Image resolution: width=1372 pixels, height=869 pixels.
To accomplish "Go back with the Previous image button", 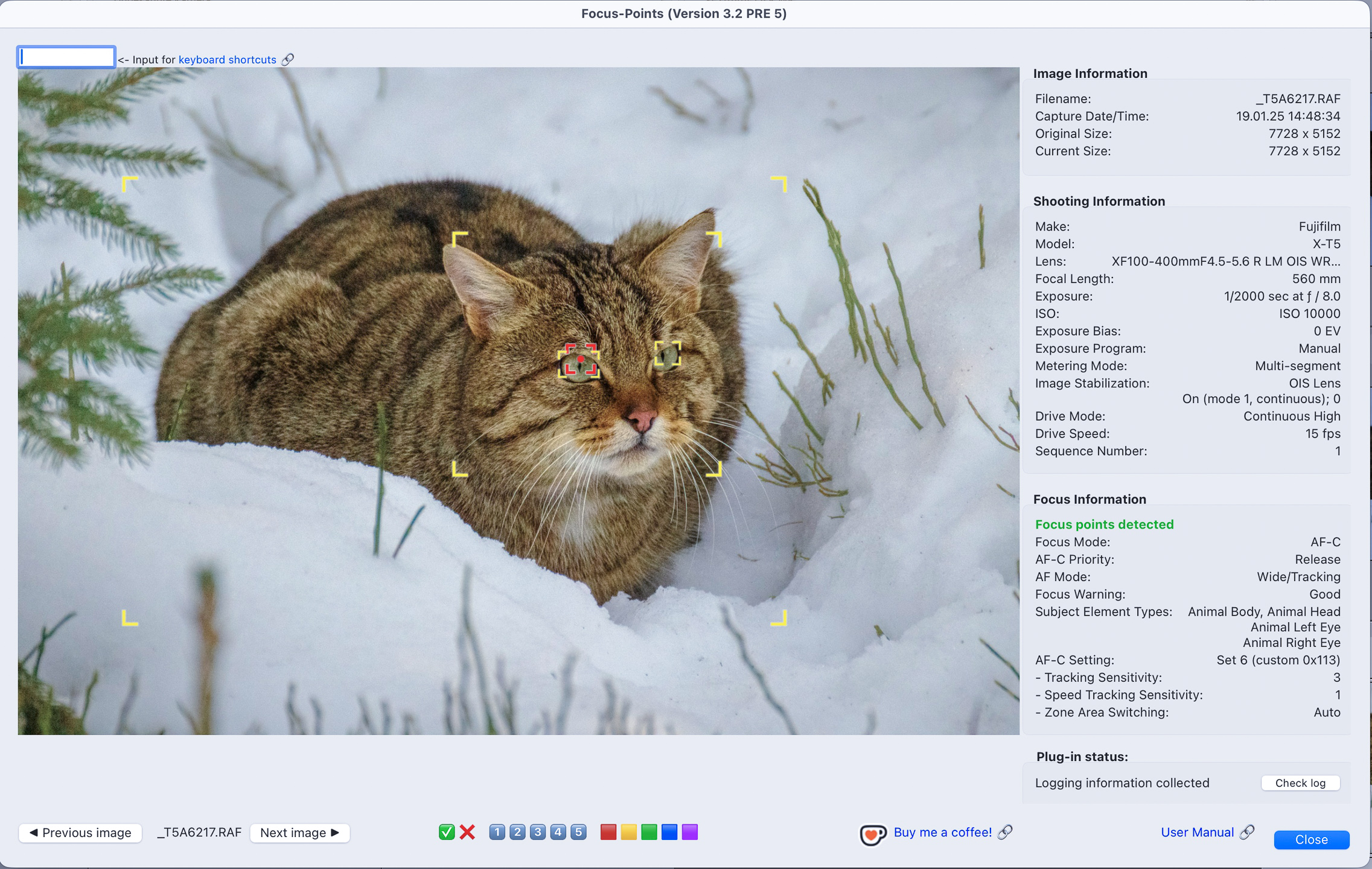I will pos(80,832).
